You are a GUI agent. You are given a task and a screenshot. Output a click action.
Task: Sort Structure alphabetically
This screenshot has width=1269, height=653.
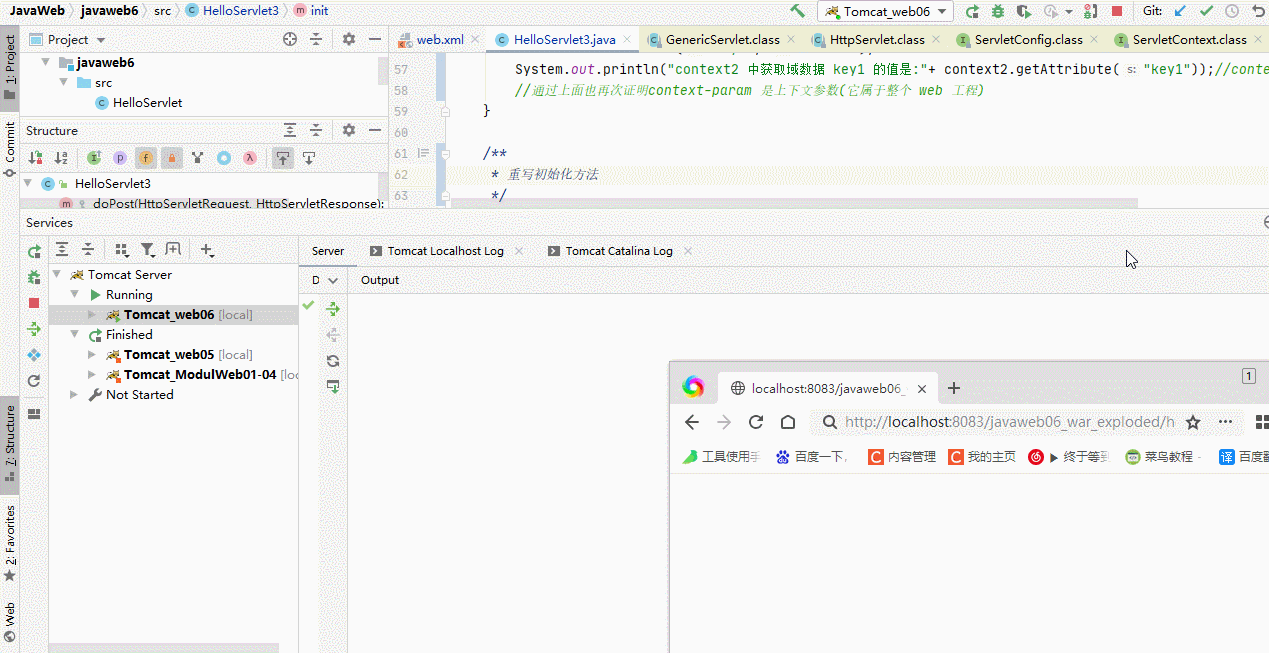click(x=61, y=158)
